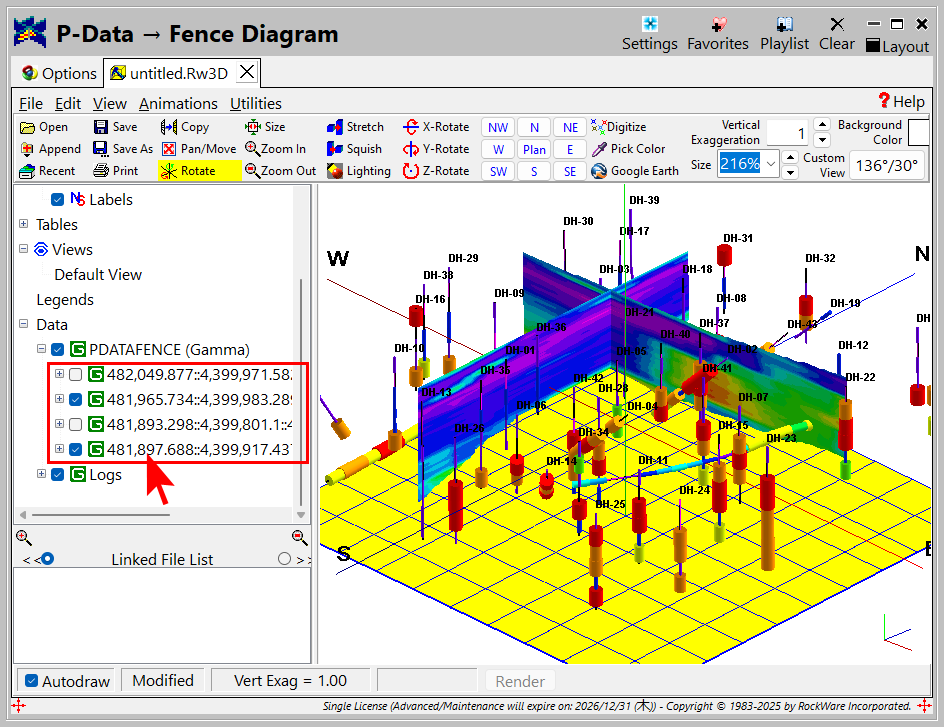Switch to the Options tab
This screenshot has width=944, height=727.
click(59, 73)
